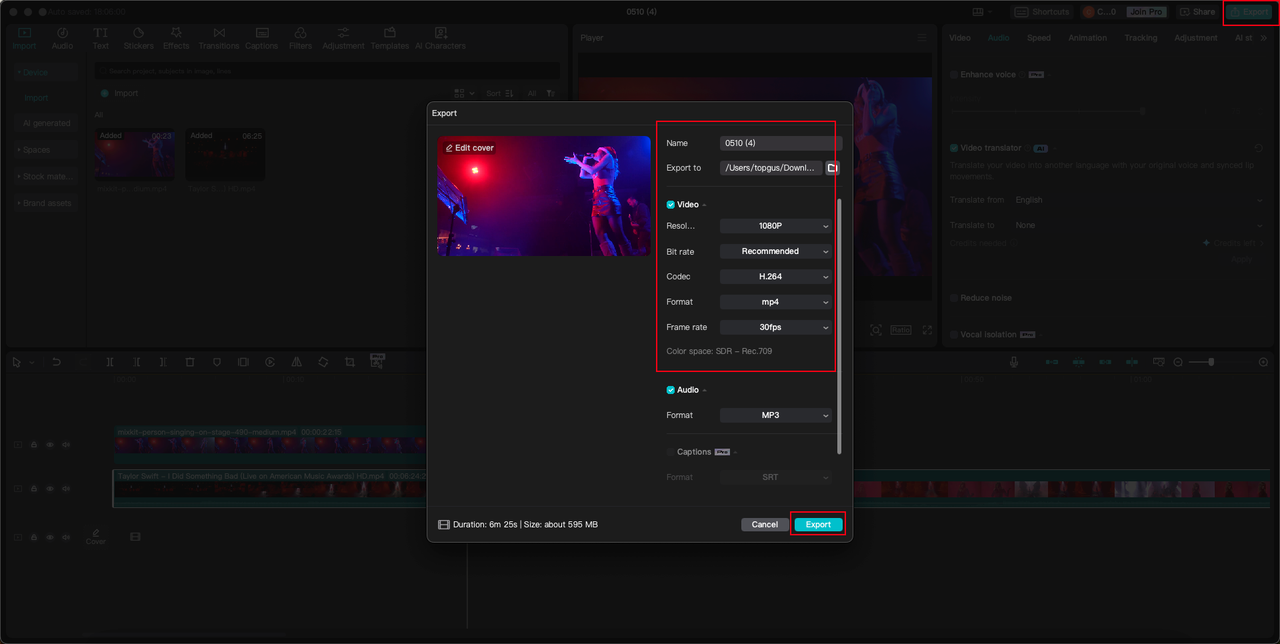
Task: Switch to the Speed inspector tab
Action: (x=1039, y=38)
